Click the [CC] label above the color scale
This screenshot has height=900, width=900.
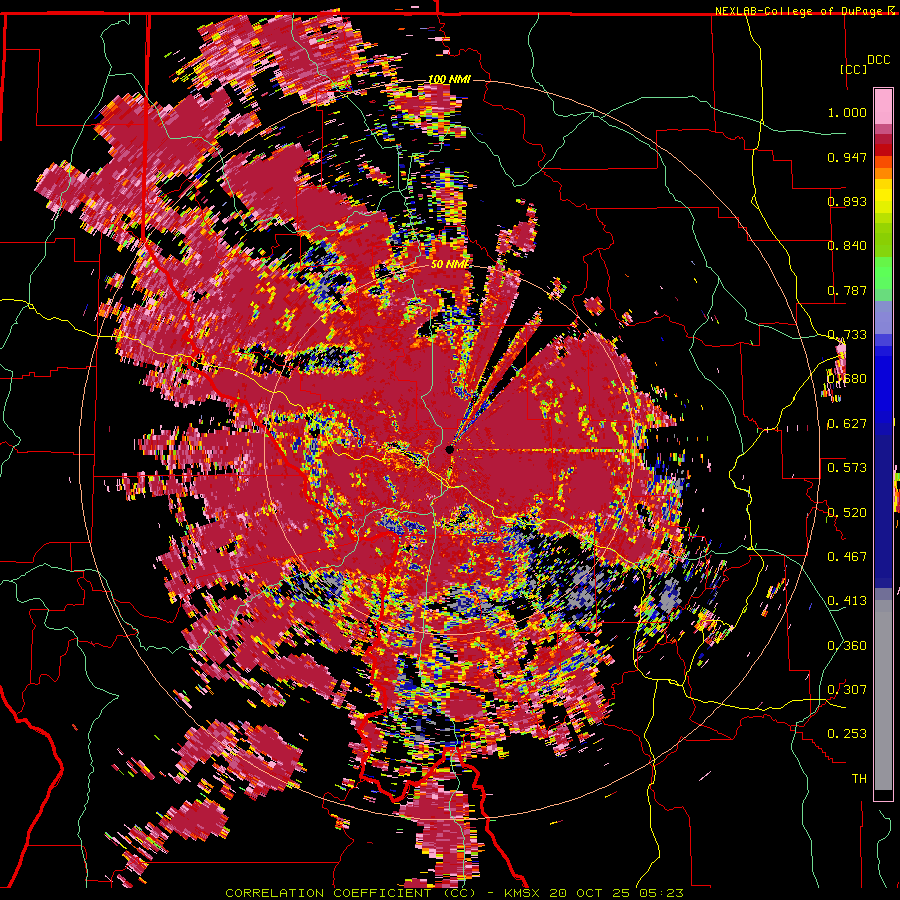[x=853, y=69]
